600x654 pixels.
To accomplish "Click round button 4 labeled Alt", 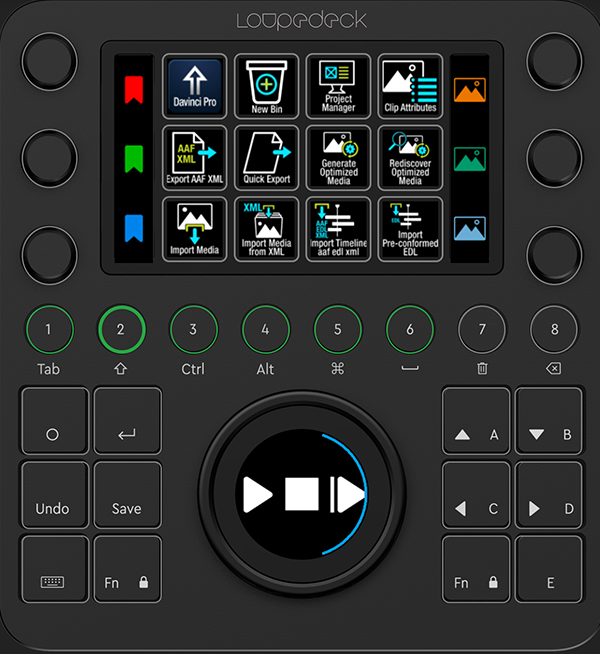I will click(x=266, y=330).
